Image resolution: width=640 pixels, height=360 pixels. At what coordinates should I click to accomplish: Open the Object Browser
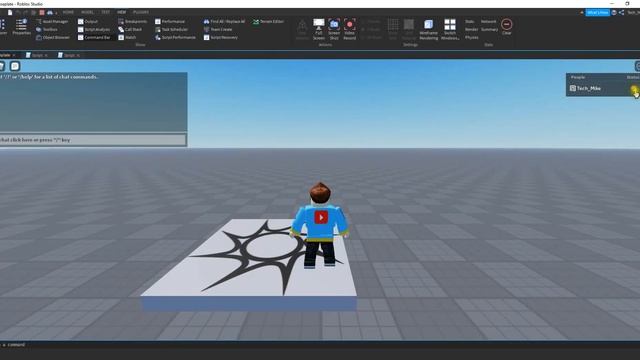(53, 37)
